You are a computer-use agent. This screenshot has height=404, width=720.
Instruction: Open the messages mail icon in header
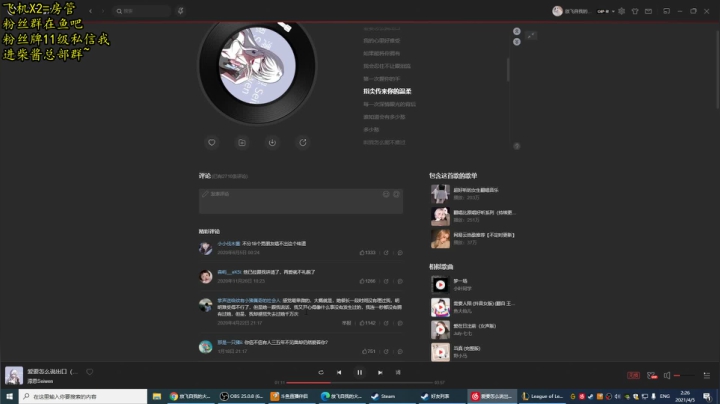(648, 11)
